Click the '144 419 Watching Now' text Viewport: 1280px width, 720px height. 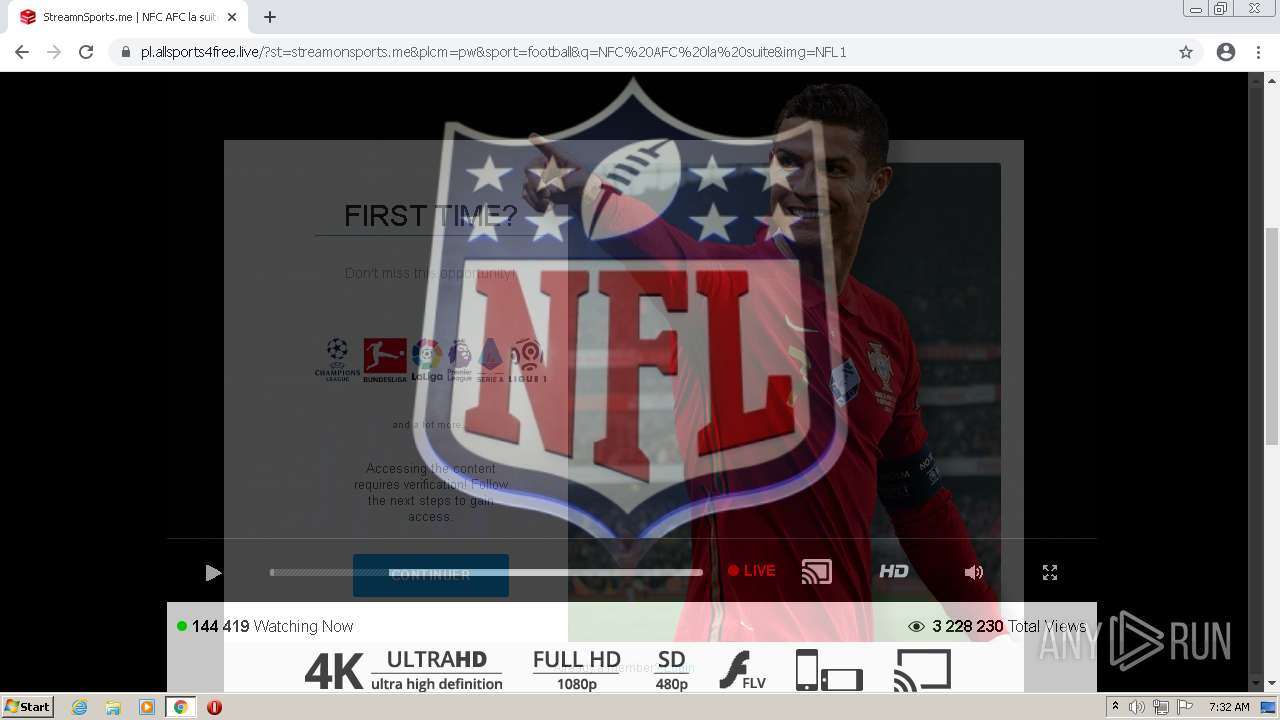[x=272, y=626]
